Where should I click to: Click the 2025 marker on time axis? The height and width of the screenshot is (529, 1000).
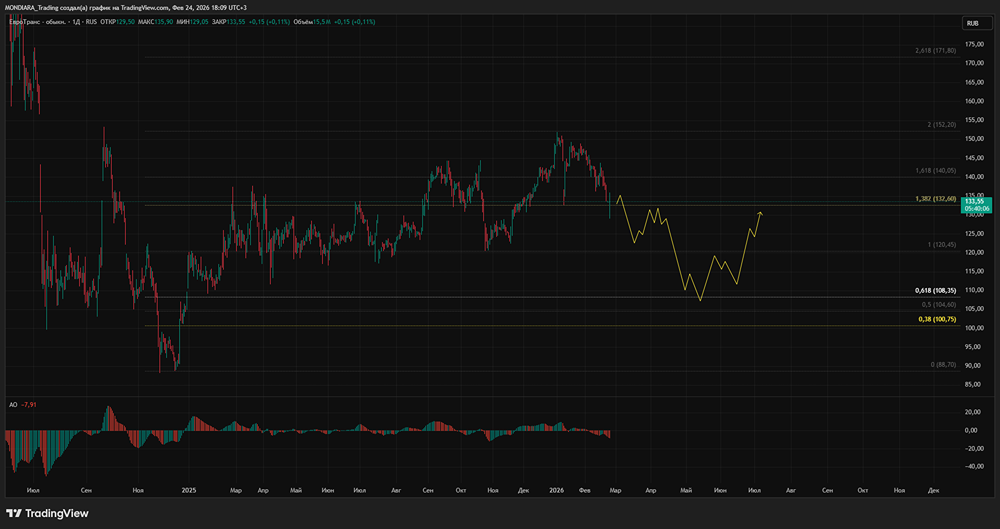click(x=187, y=491)
